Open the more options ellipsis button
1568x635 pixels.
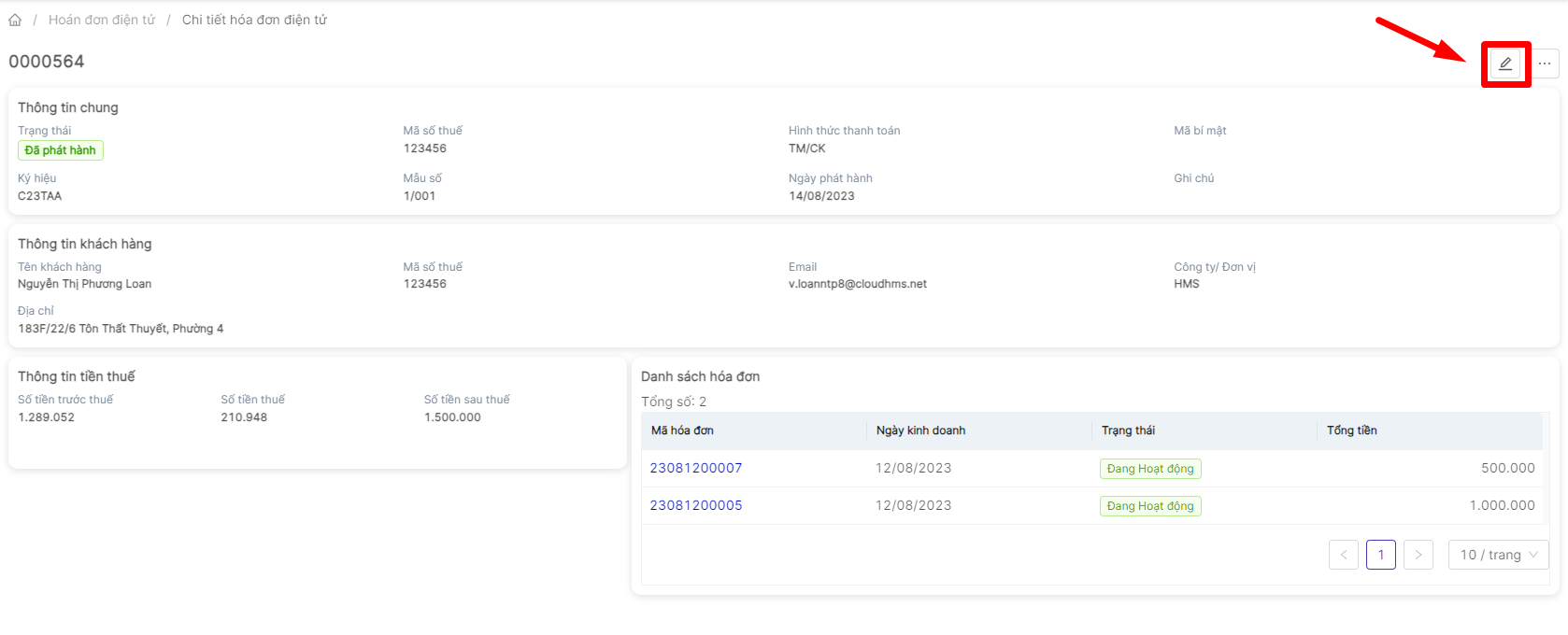1545,63
